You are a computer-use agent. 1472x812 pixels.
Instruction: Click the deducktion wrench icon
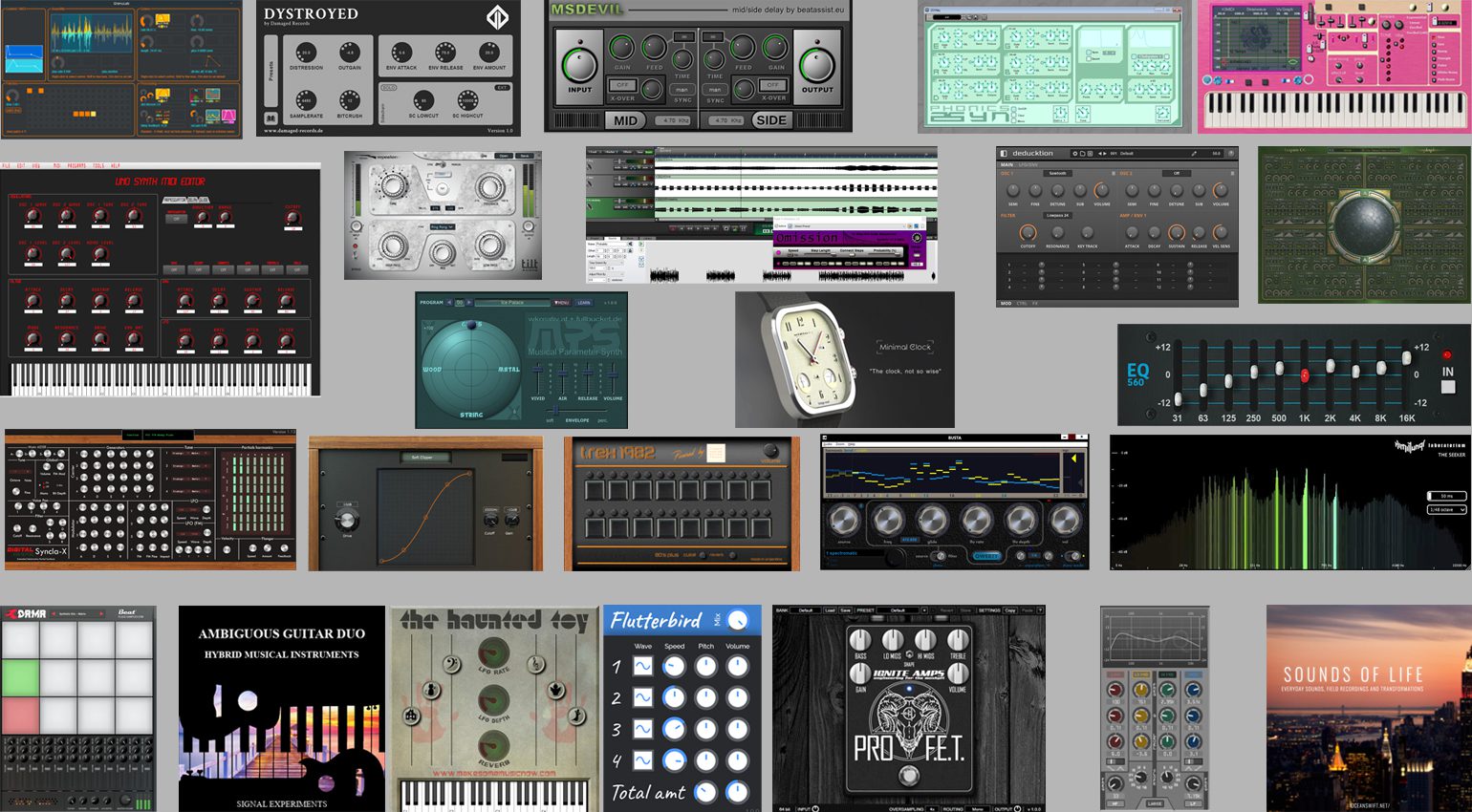point(1194,153)
